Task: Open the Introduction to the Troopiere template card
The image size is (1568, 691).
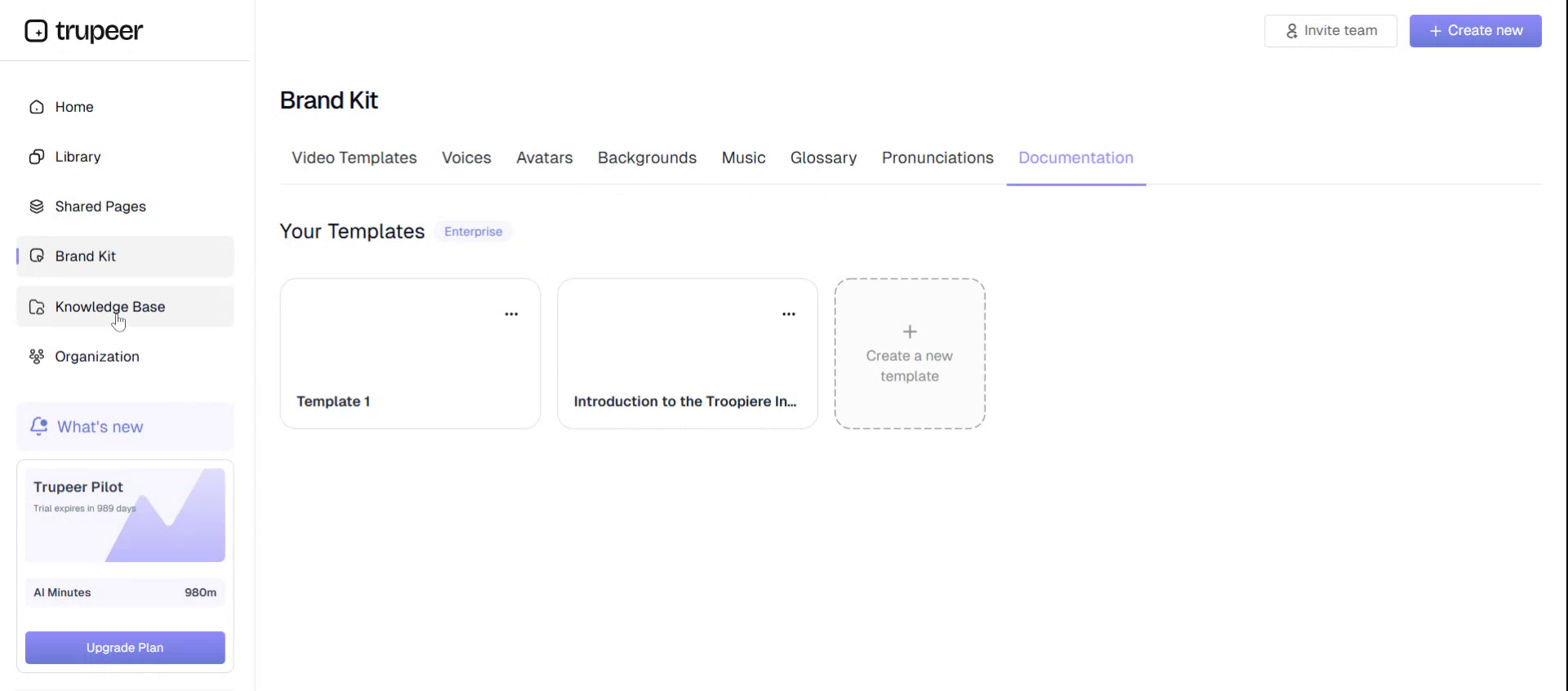Action: click(x=688, y=354)
